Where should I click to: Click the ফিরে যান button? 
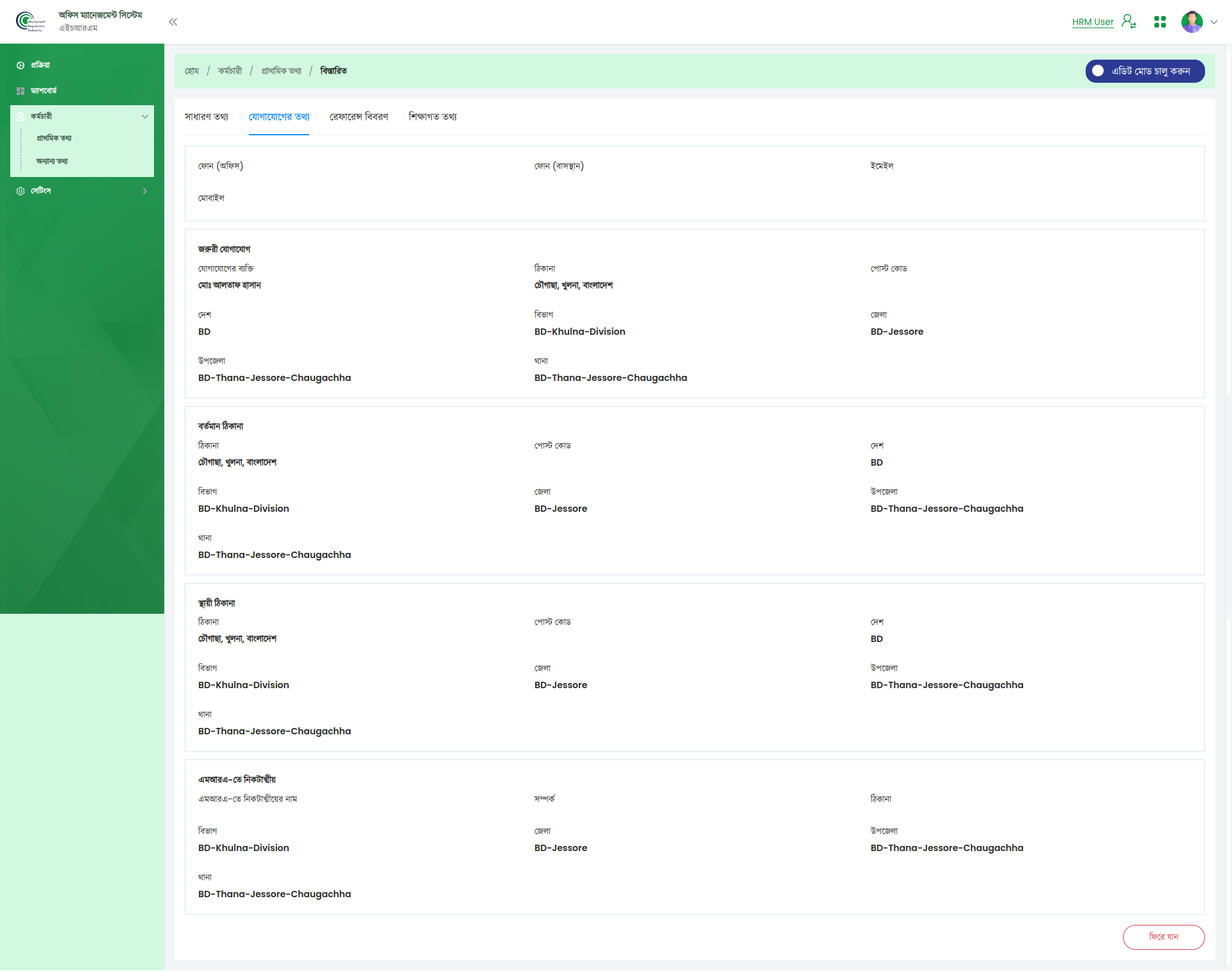1163,937
